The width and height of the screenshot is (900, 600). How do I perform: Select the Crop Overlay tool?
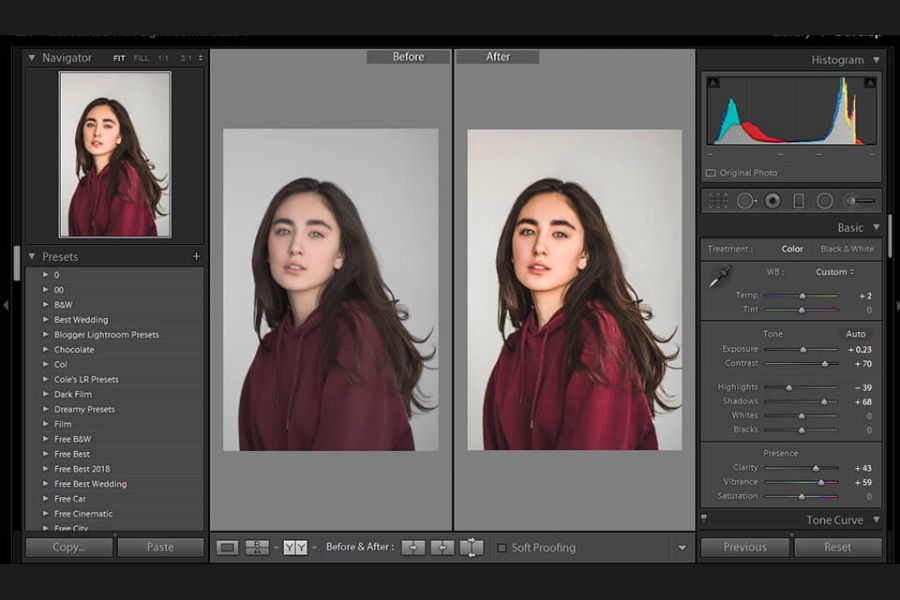[x=717, y=200]
